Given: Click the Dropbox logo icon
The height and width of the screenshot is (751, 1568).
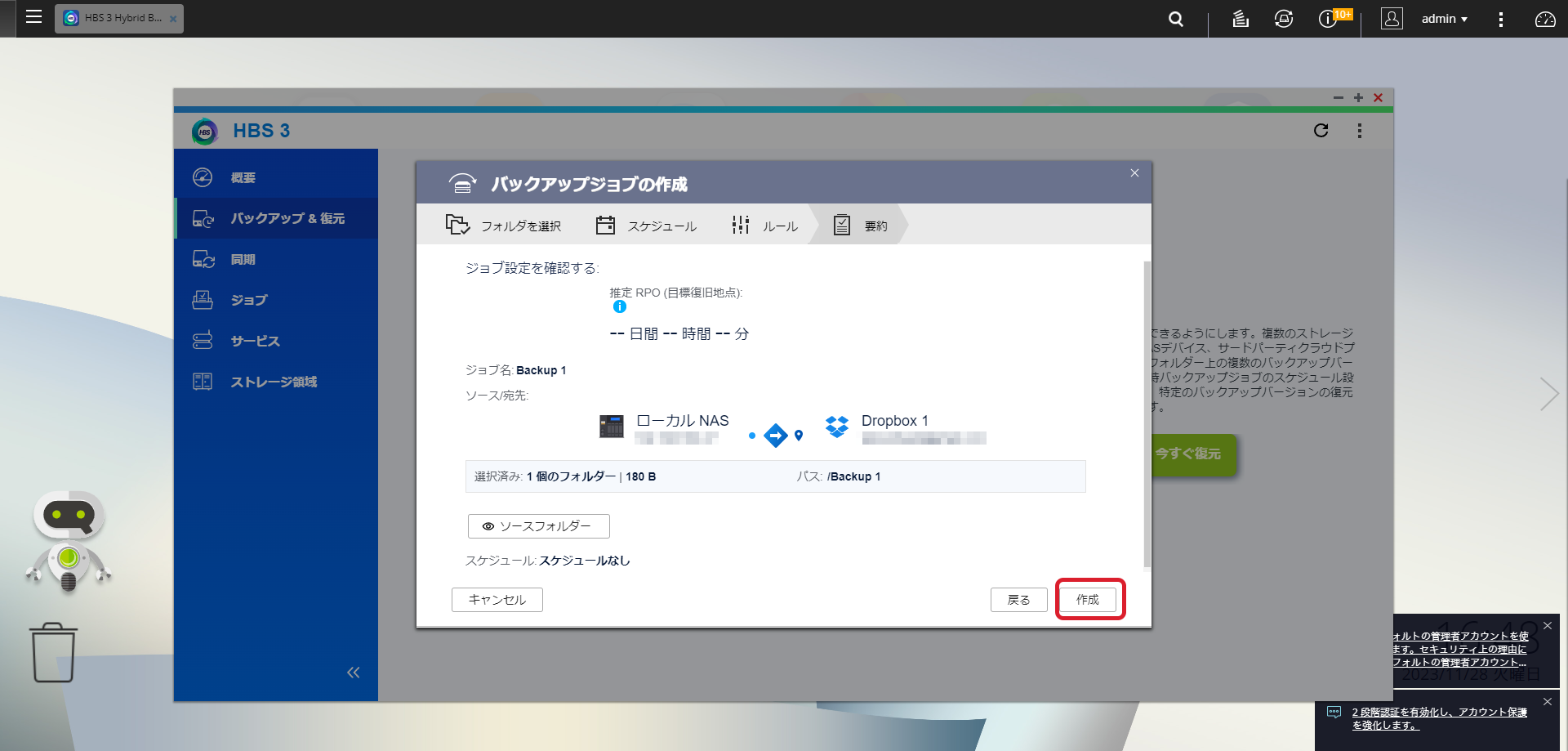Looking at the screenshot, I should (x=837, y=426).
